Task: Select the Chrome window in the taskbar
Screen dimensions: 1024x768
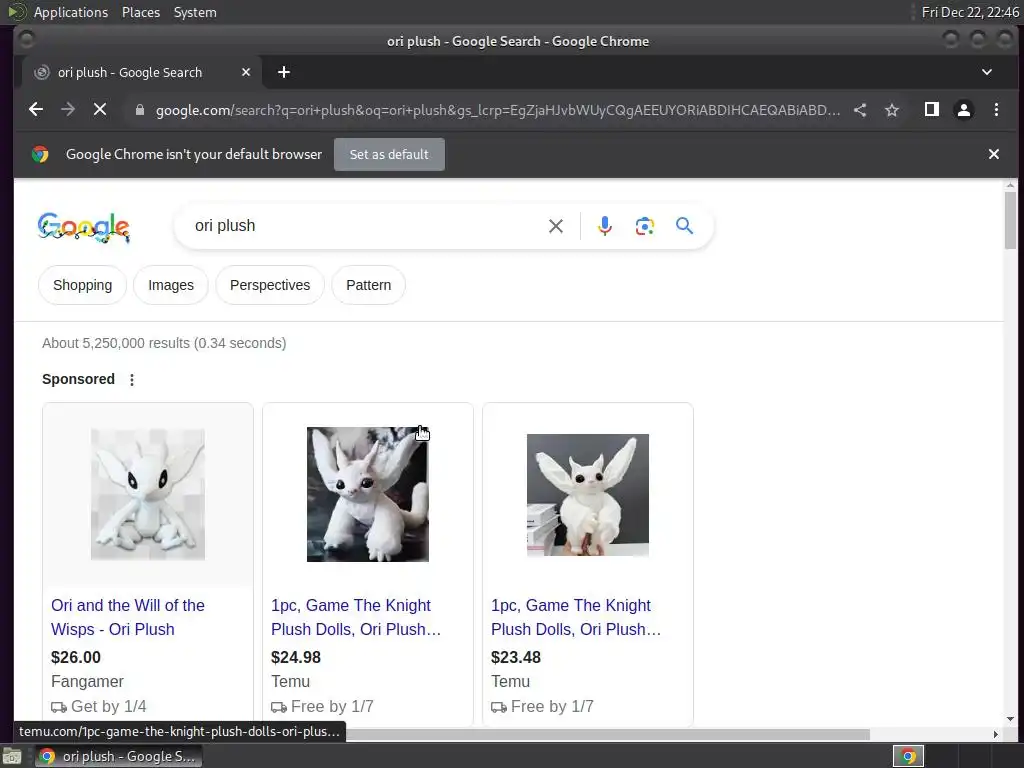Action: (118, 756)
